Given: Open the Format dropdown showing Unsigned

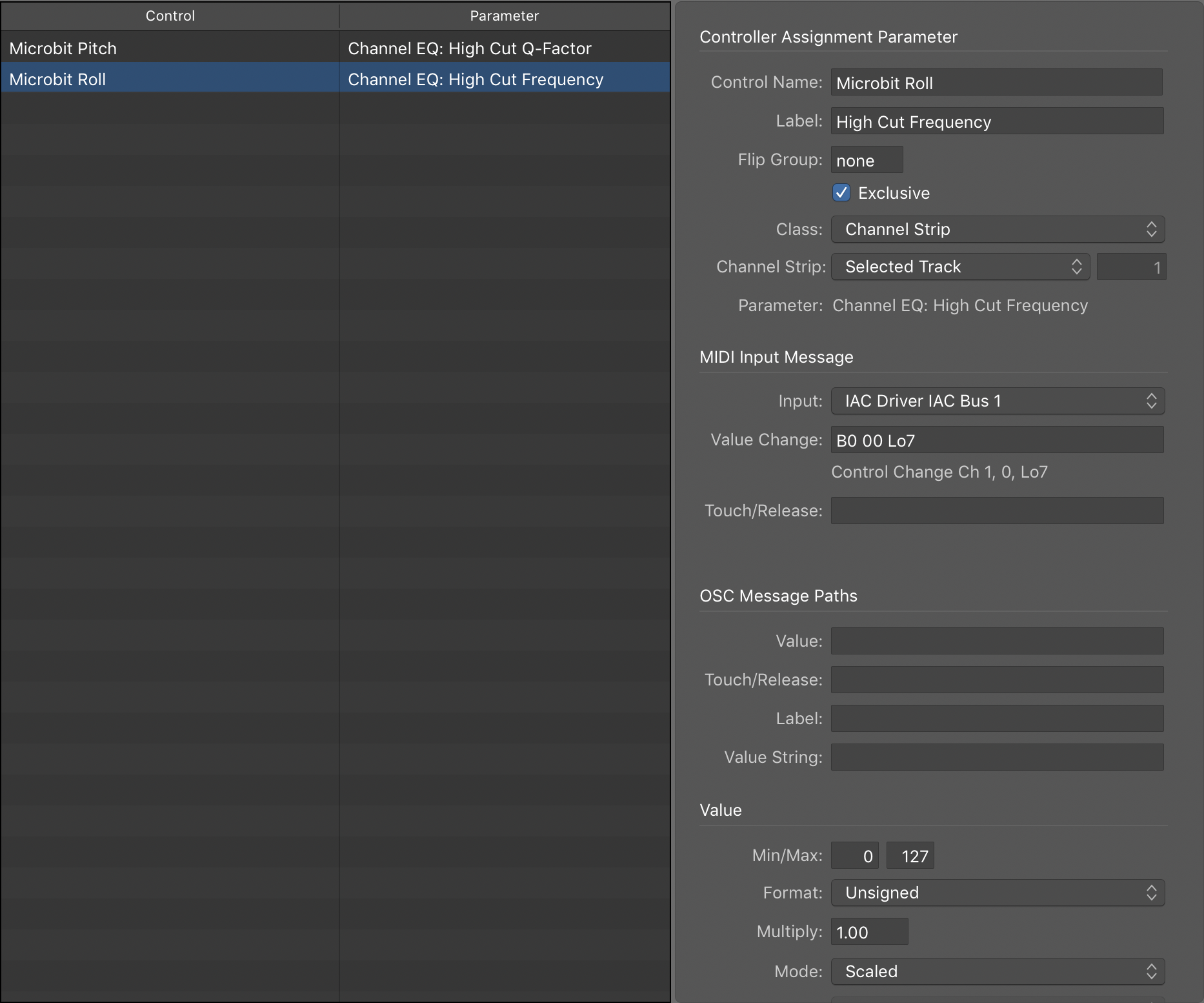Looking at the screenshot, I should click(x=998, y=893).
